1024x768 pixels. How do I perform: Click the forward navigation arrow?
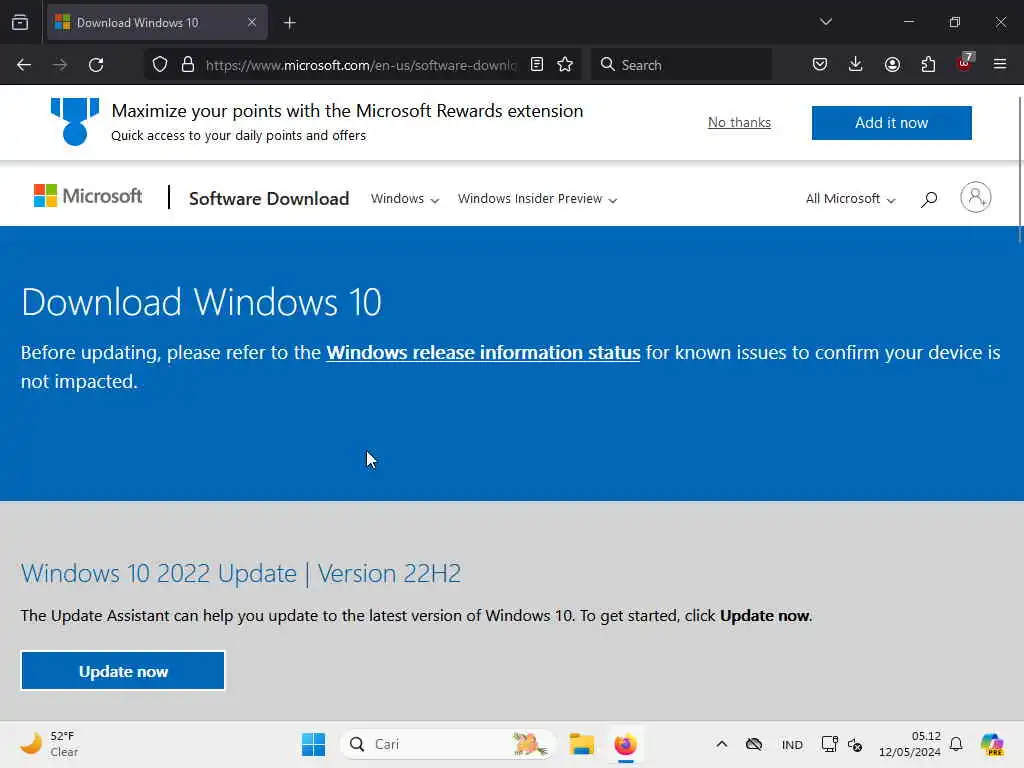point(60,65)
